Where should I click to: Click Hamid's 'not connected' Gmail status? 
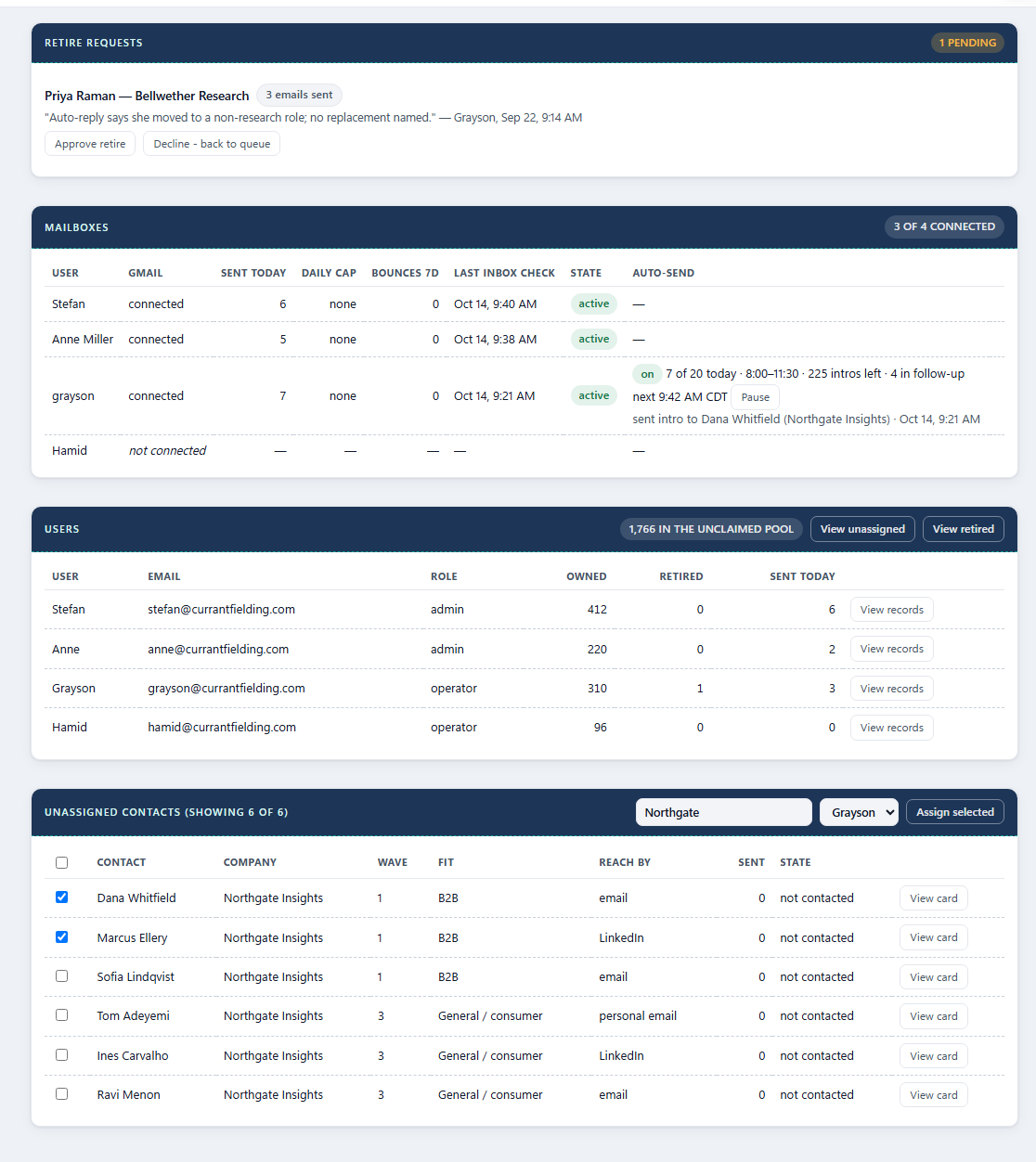click(x=167, y=451)
